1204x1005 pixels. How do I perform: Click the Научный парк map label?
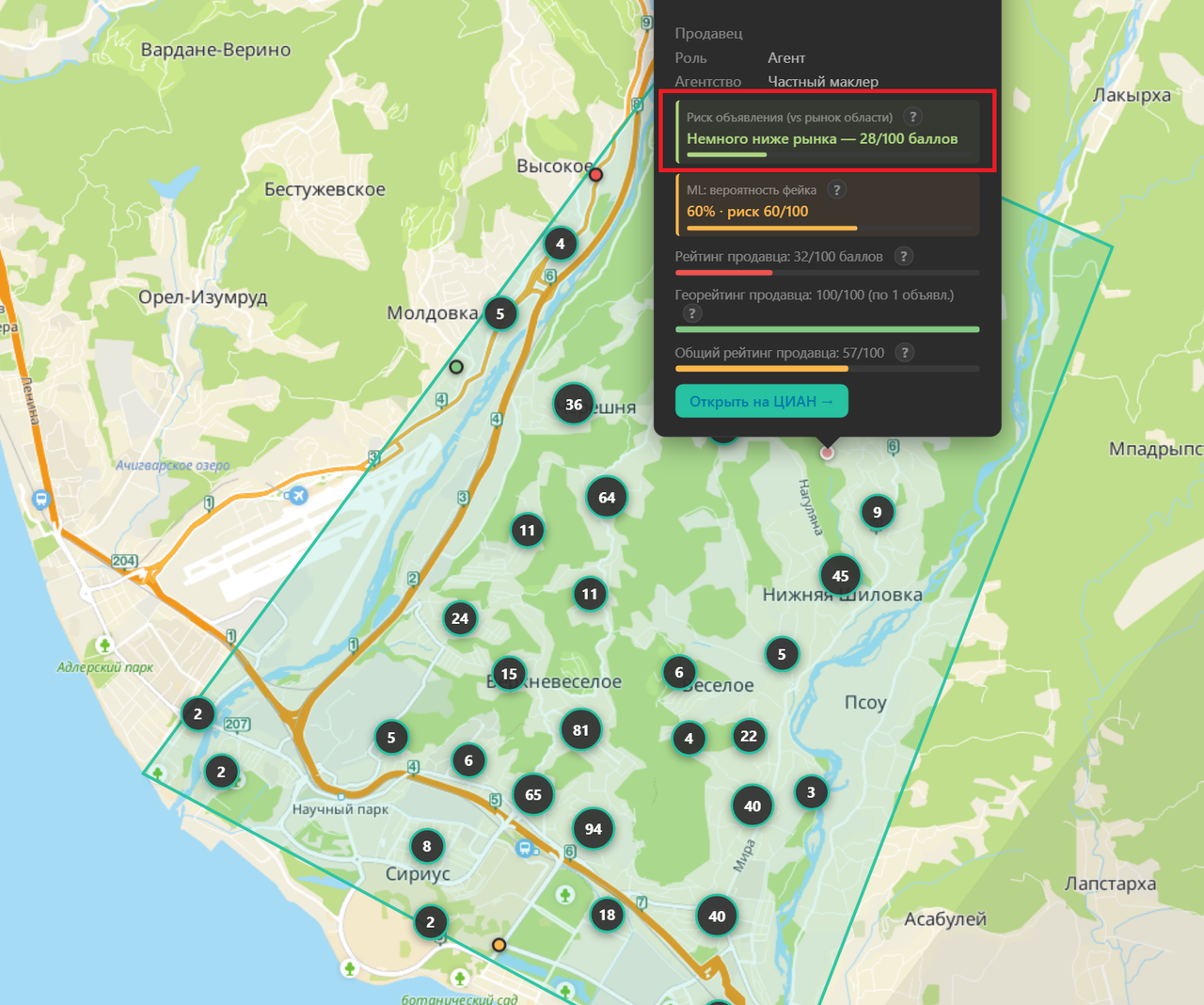340,809
